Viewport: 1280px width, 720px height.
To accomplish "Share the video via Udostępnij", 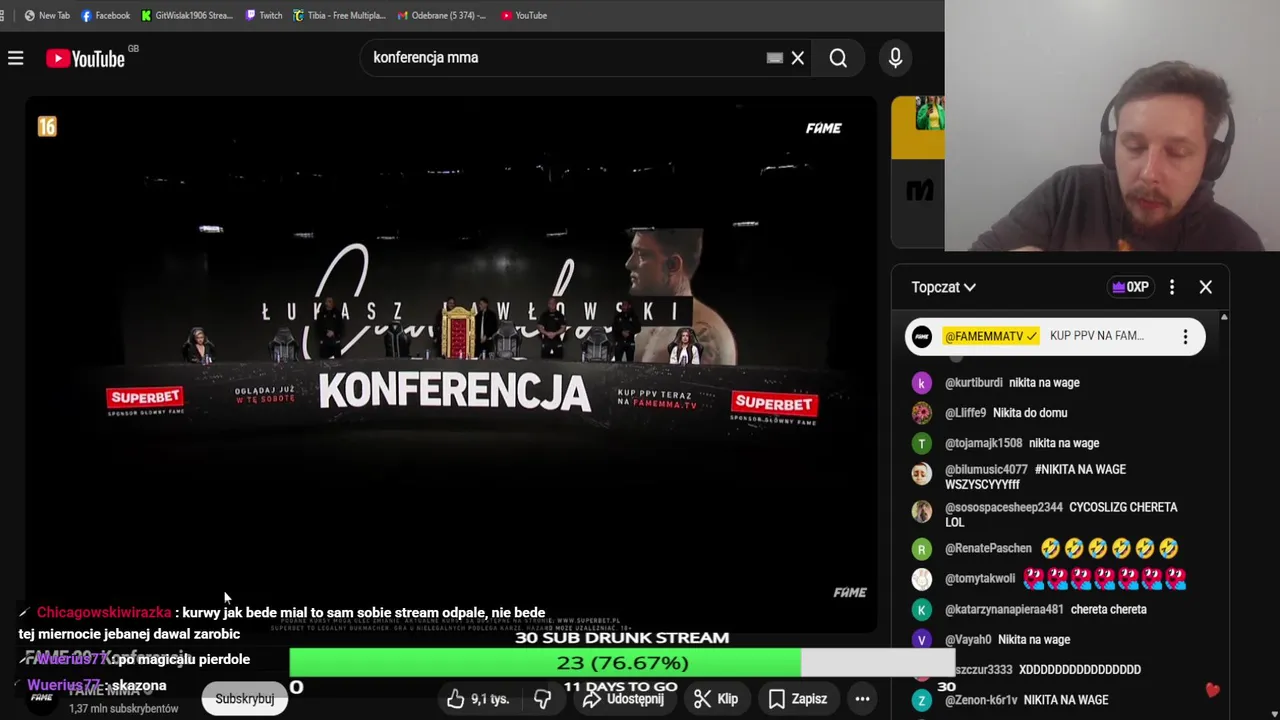I will [x=625, y=698].
